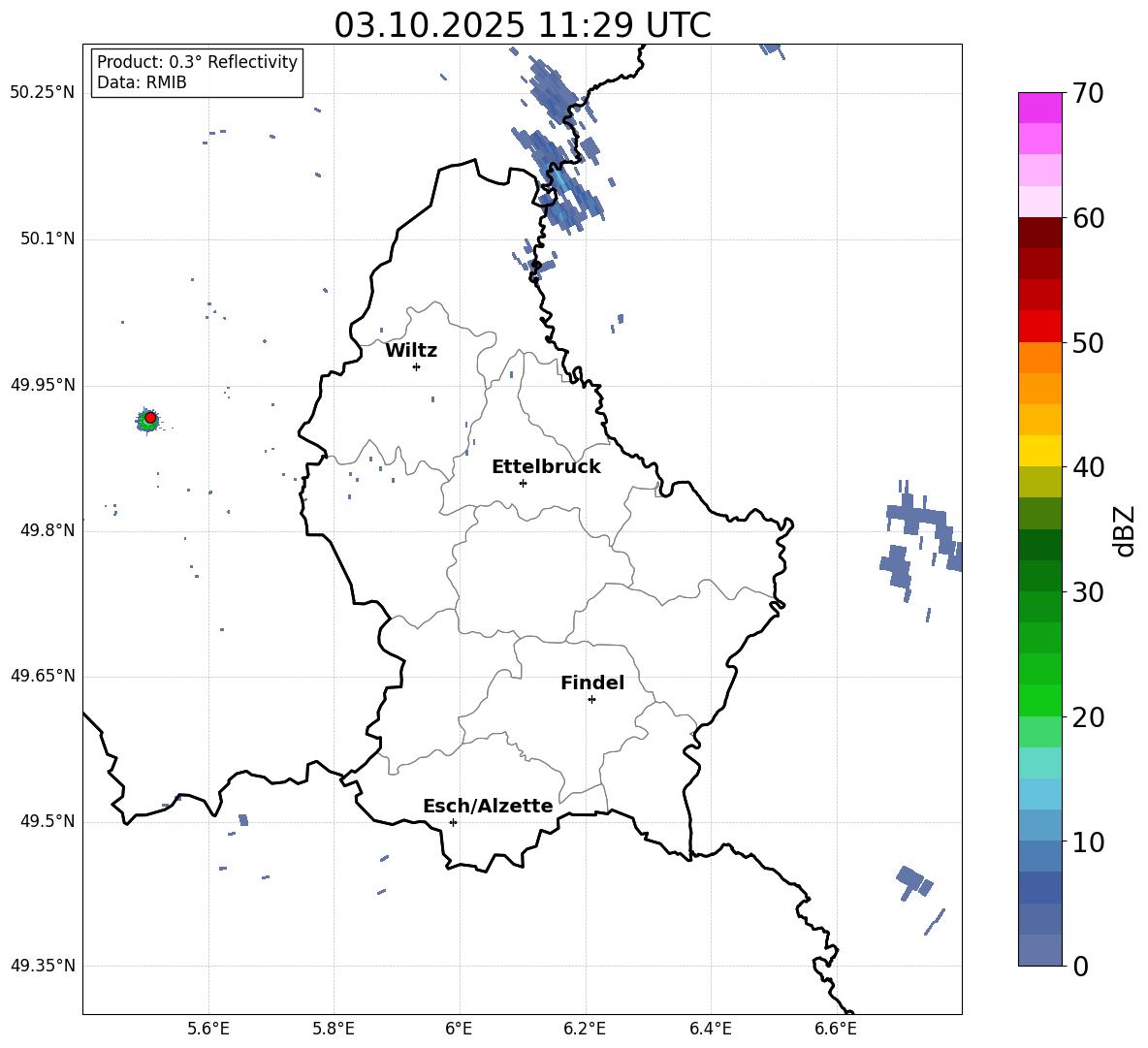
Task: Click the 49.65°N latitude label
Action: point(43,675)
